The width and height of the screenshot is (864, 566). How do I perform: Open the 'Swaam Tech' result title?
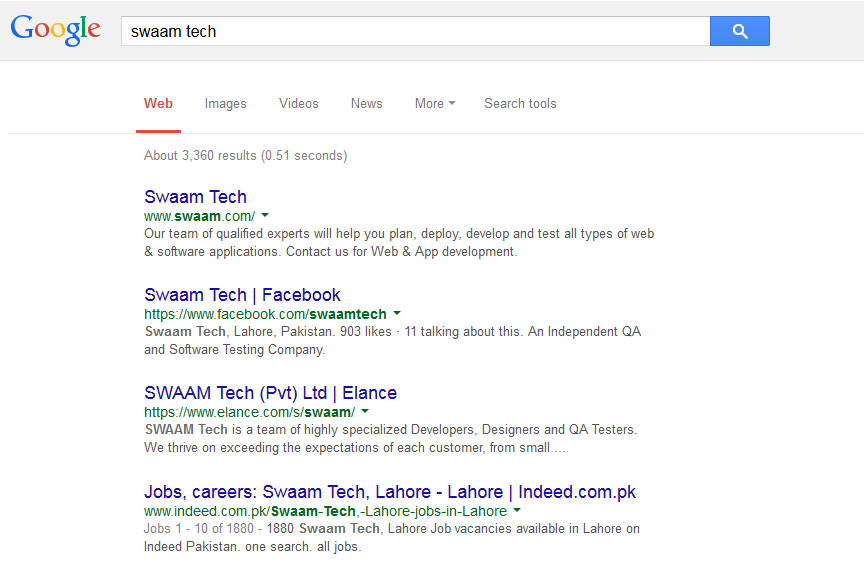tap(196, 197)
